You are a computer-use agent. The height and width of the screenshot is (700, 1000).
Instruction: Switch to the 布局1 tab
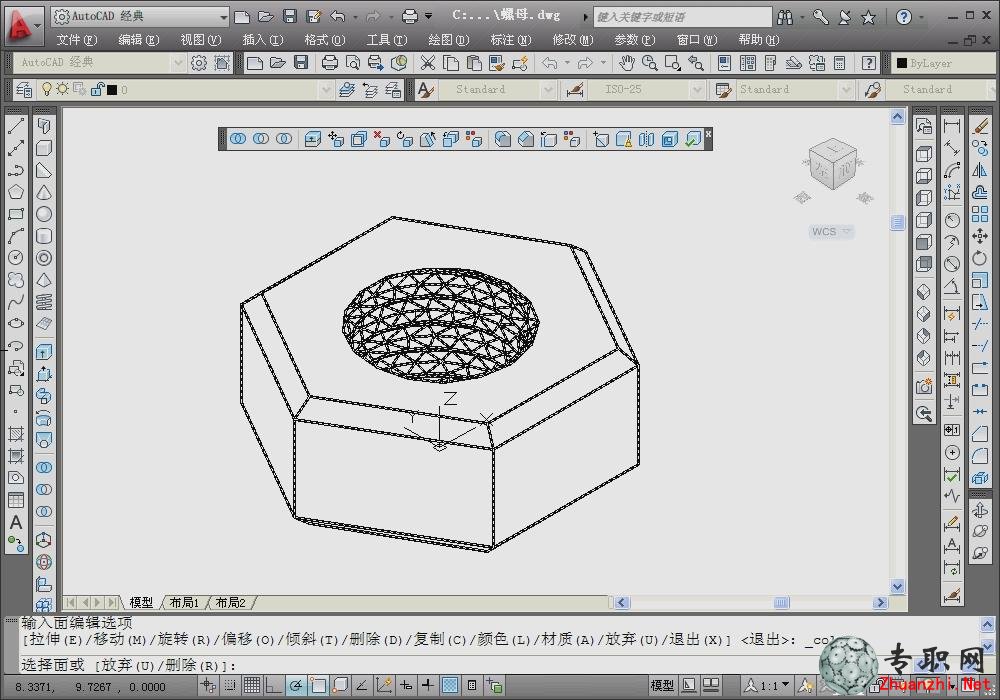(184, 602)
